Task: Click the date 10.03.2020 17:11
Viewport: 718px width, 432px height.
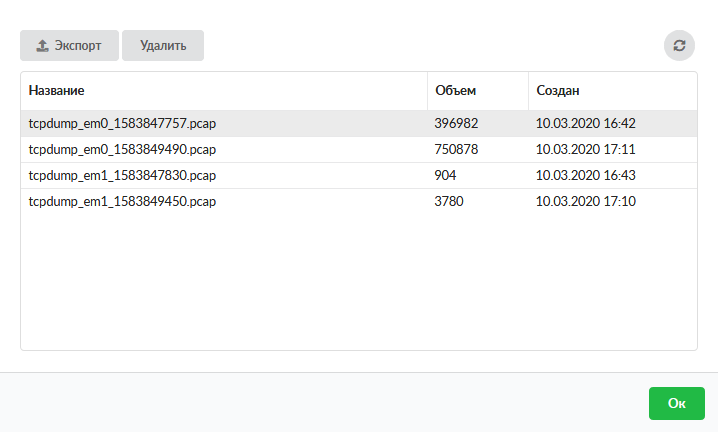Action: click(586, 149)
